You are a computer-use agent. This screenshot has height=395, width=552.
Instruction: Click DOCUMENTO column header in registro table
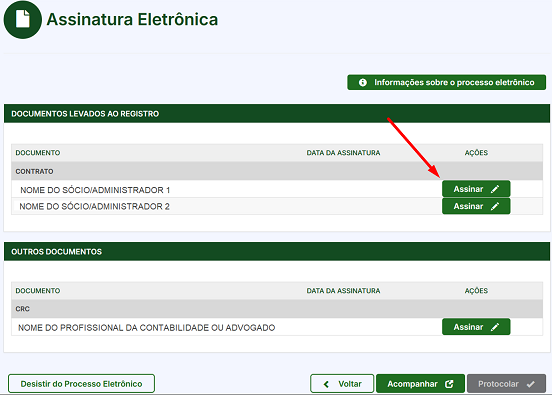(x=38, y=153)
